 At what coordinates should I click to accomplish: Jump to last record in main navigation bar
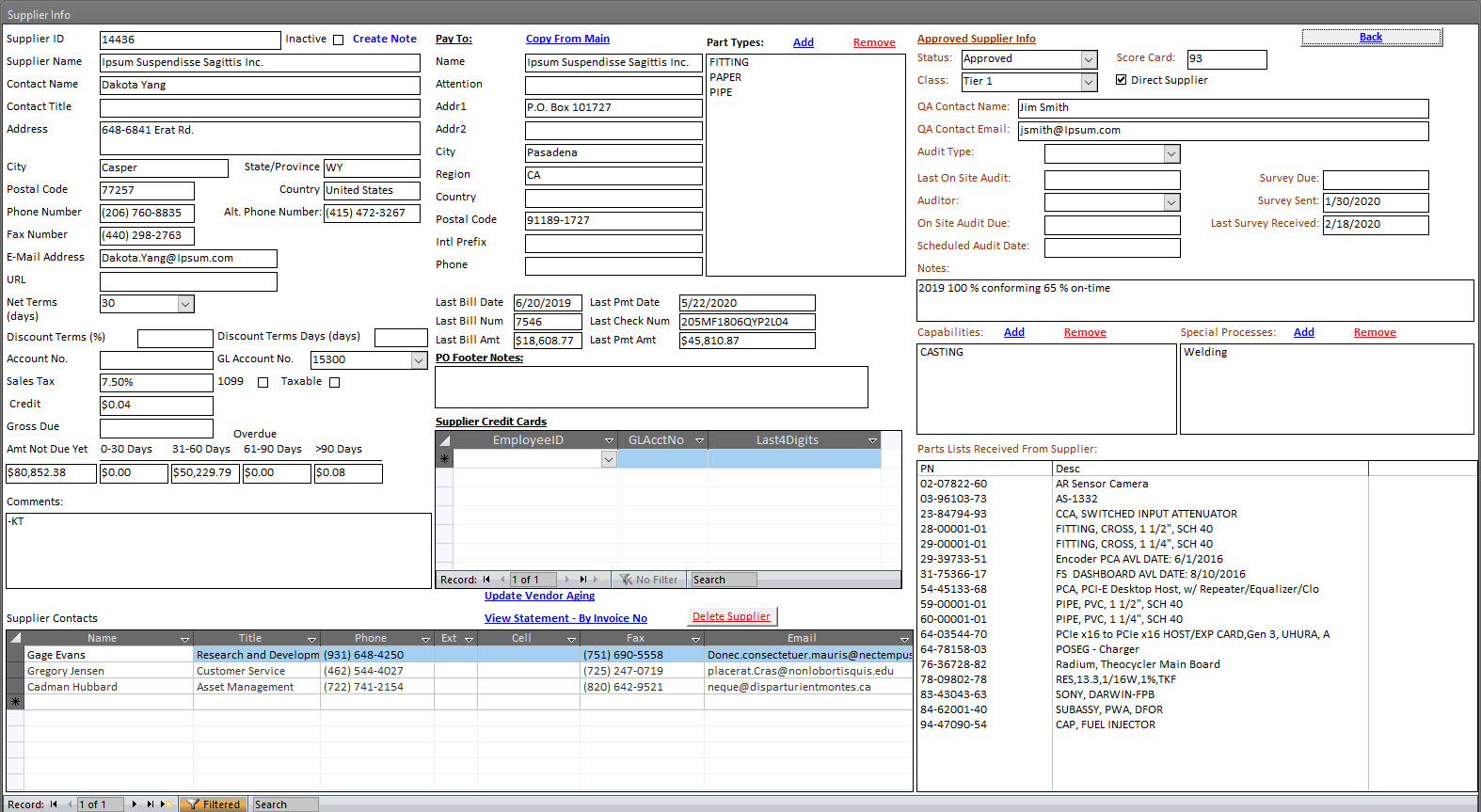[150, 804]
